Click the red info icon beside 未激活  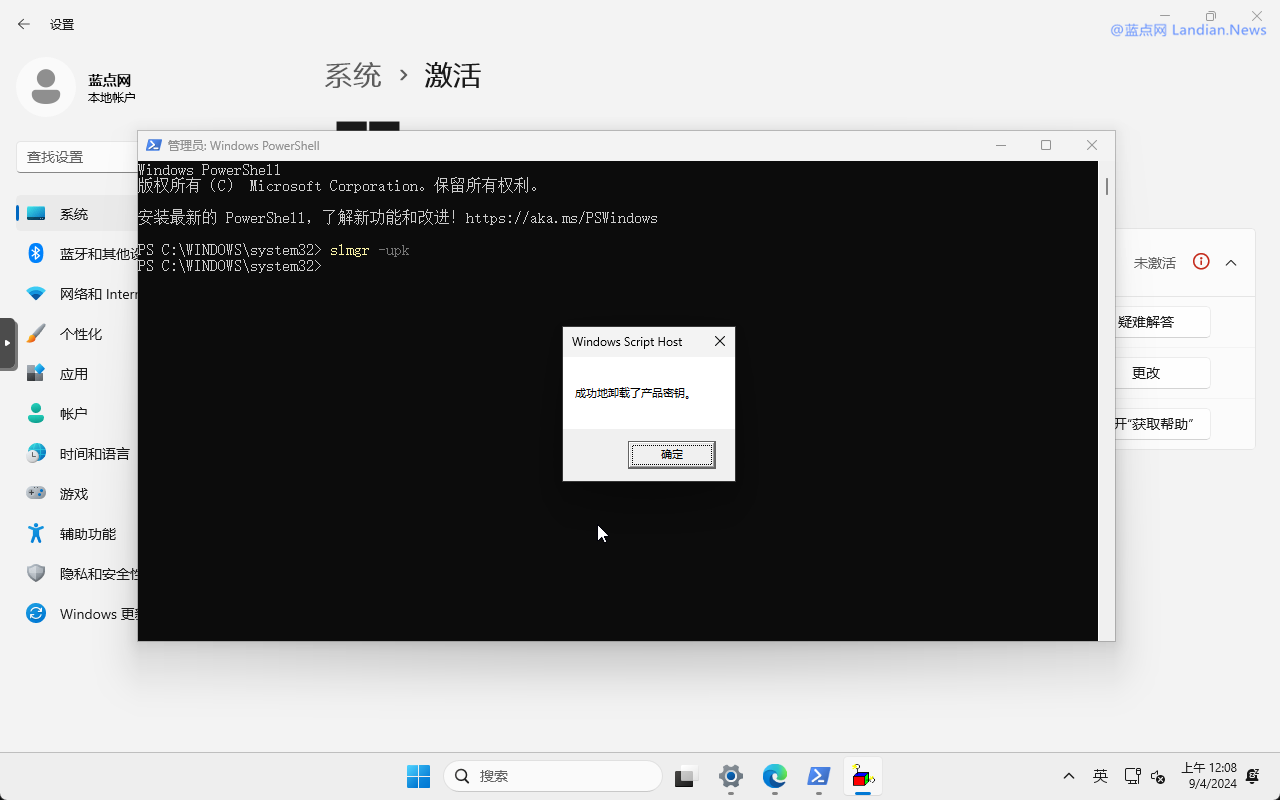tap(1201, 262)
